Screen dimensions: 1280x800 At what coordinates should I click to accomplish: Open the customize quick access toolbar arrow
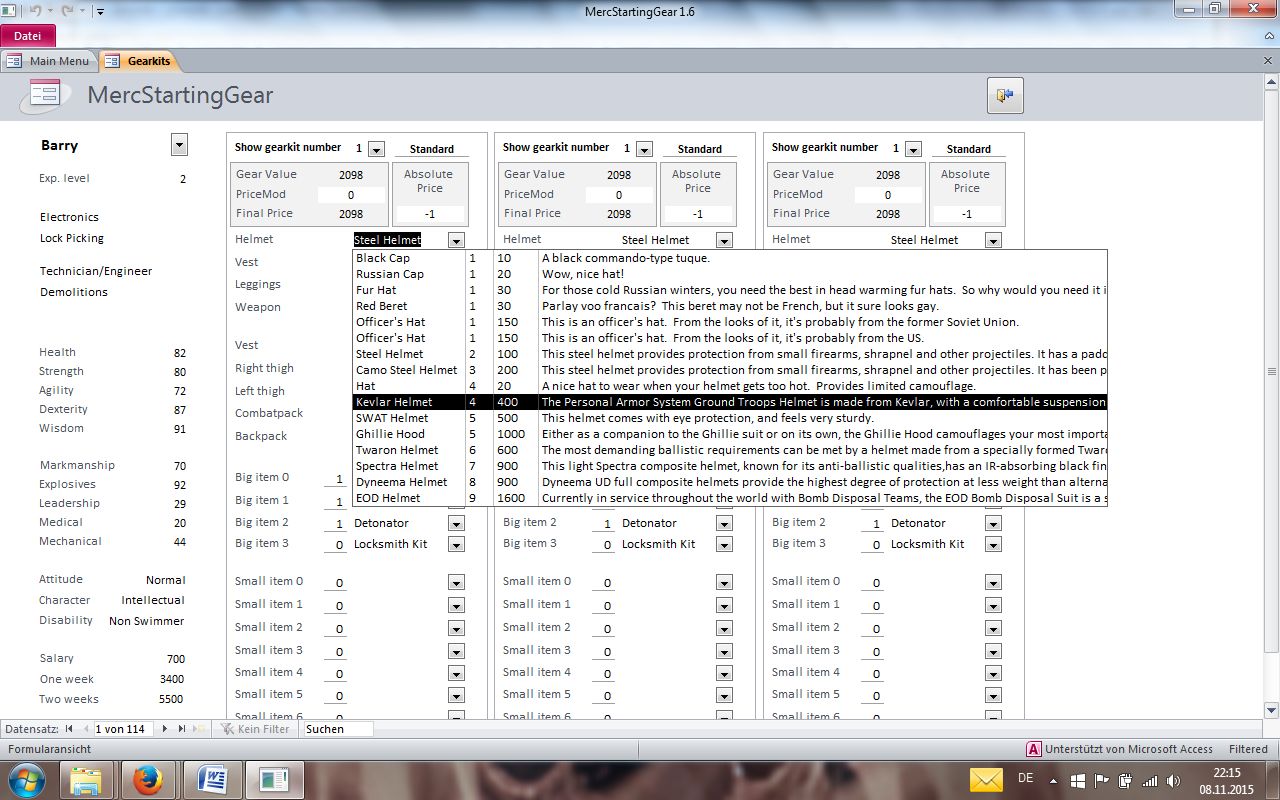[100, 12]
